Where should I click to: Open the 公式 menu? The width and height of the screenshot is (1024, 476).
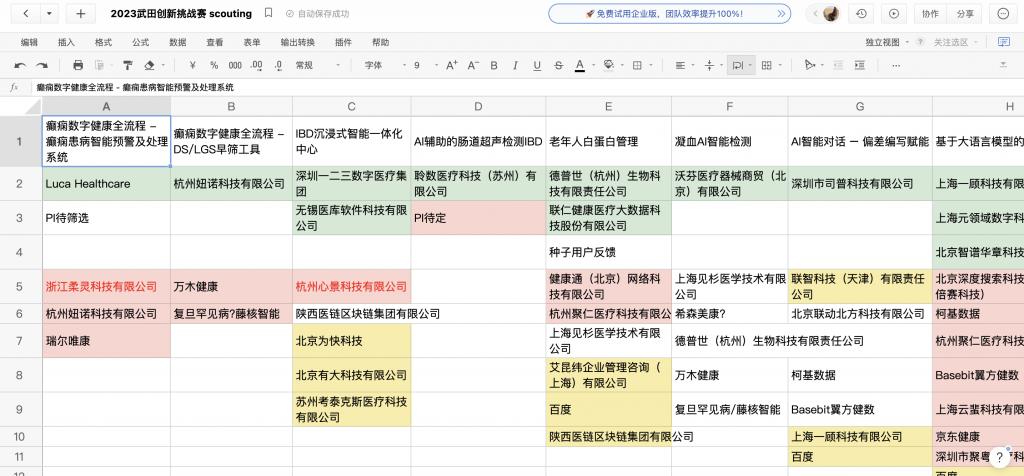tap(140, 42)
